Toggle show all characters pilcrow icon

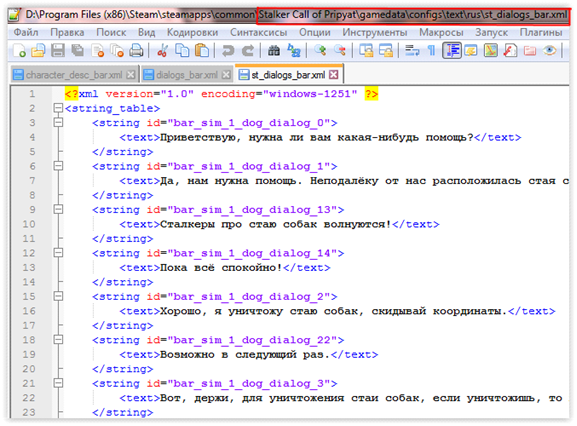[432, 50]
